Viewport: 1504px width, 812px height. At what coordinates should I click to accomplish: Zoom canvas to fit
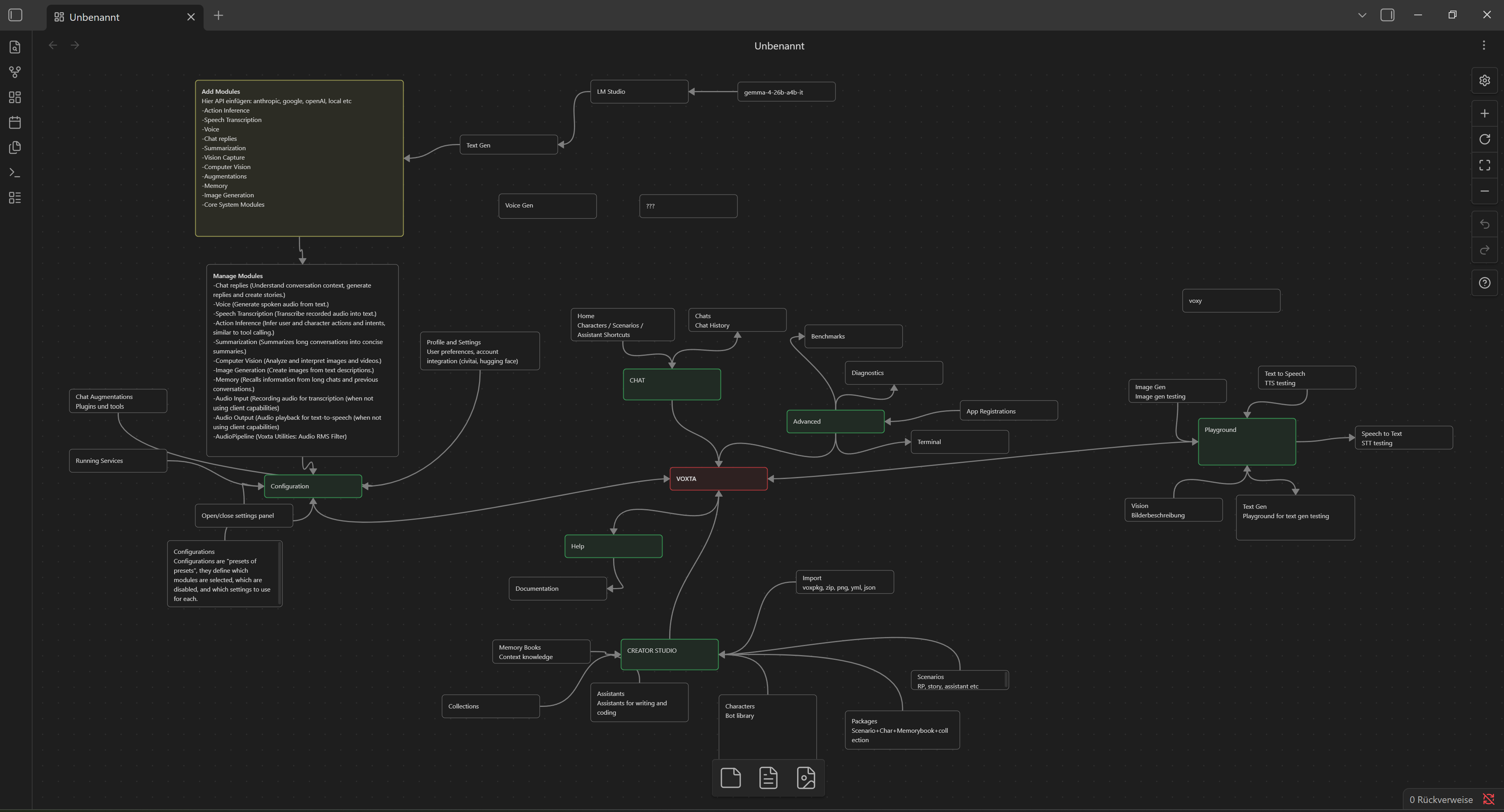point(1484,165)
